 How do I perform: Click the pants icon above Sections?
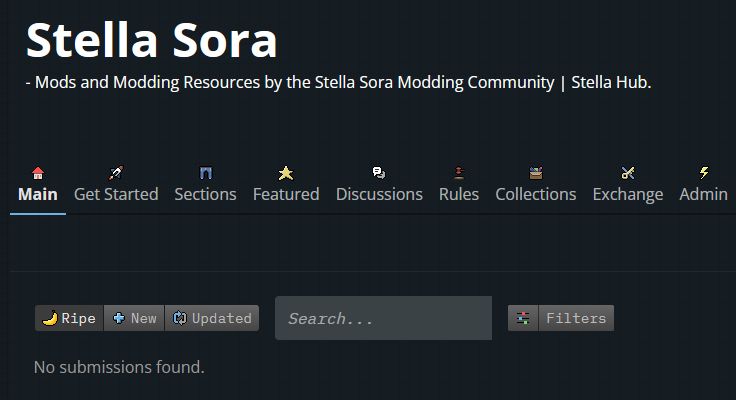point(206,173)
